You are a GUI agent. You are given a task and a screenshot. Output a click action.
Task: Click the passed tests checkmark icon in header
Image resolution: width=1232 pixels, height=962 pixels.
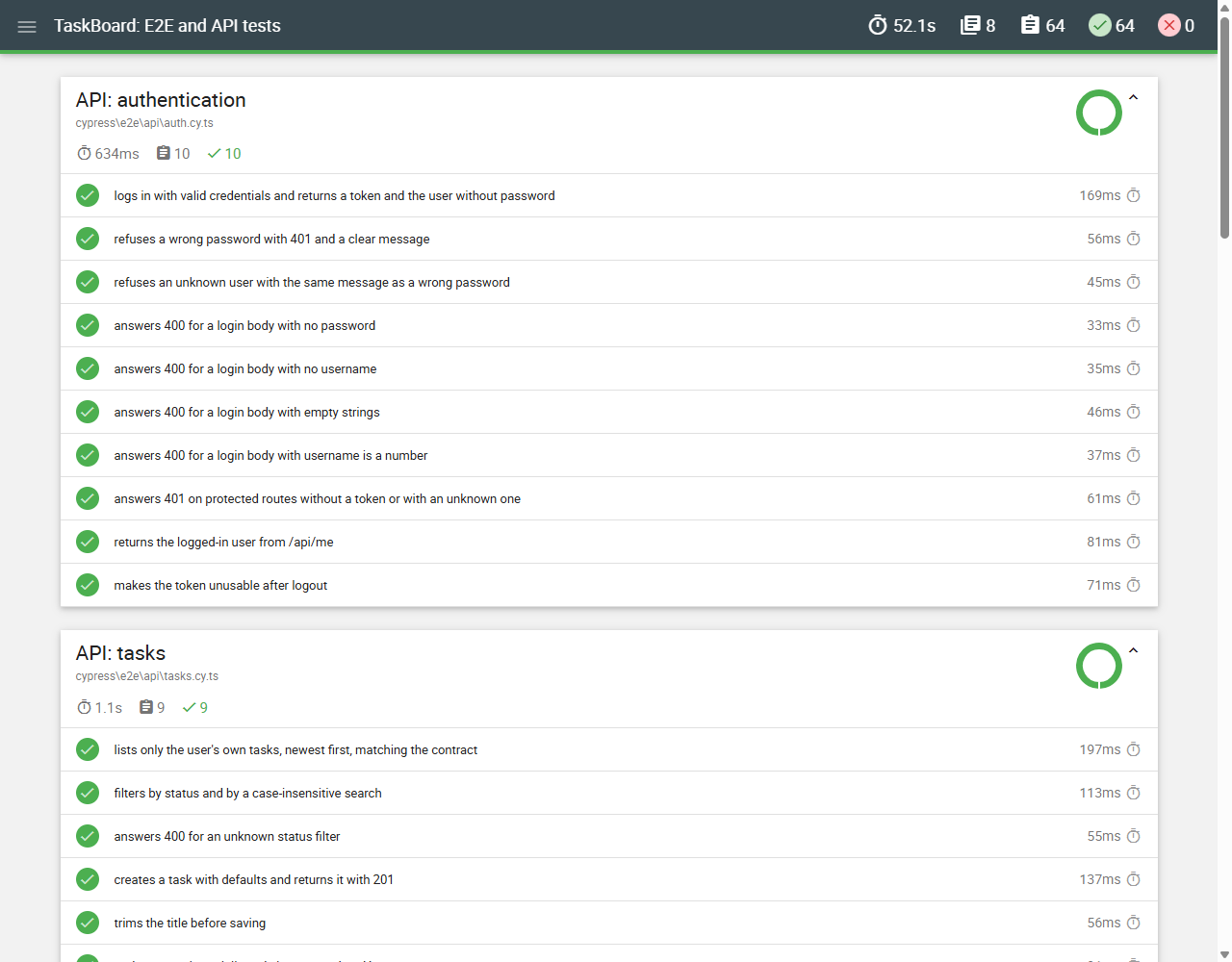pyautogui.click(x=1100, y=25)
